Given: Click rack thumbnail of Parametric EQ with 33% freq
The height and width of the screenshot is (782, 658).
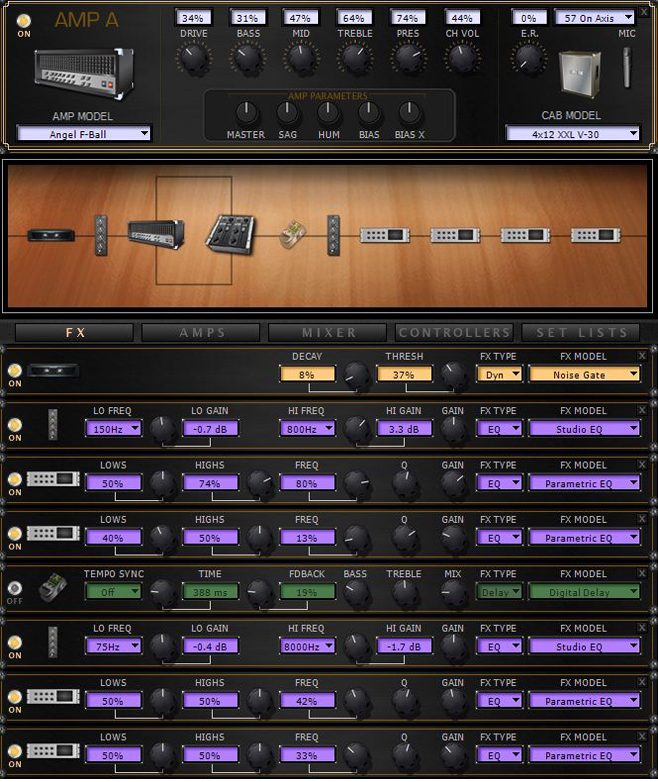Looking at the screenshot, I should pyautogui.click(x=53, y=751).
